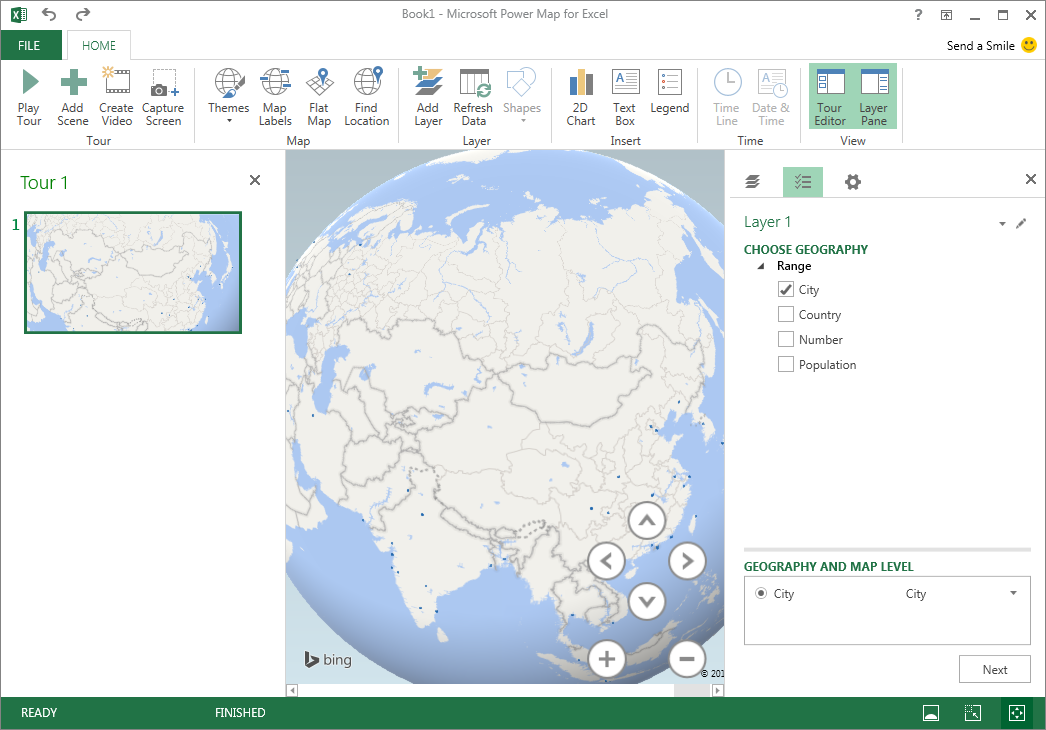Open the layer Settings gear tab
Image resolution: width=1046 pixels, height=730 pixels.
tap(853, 181)
